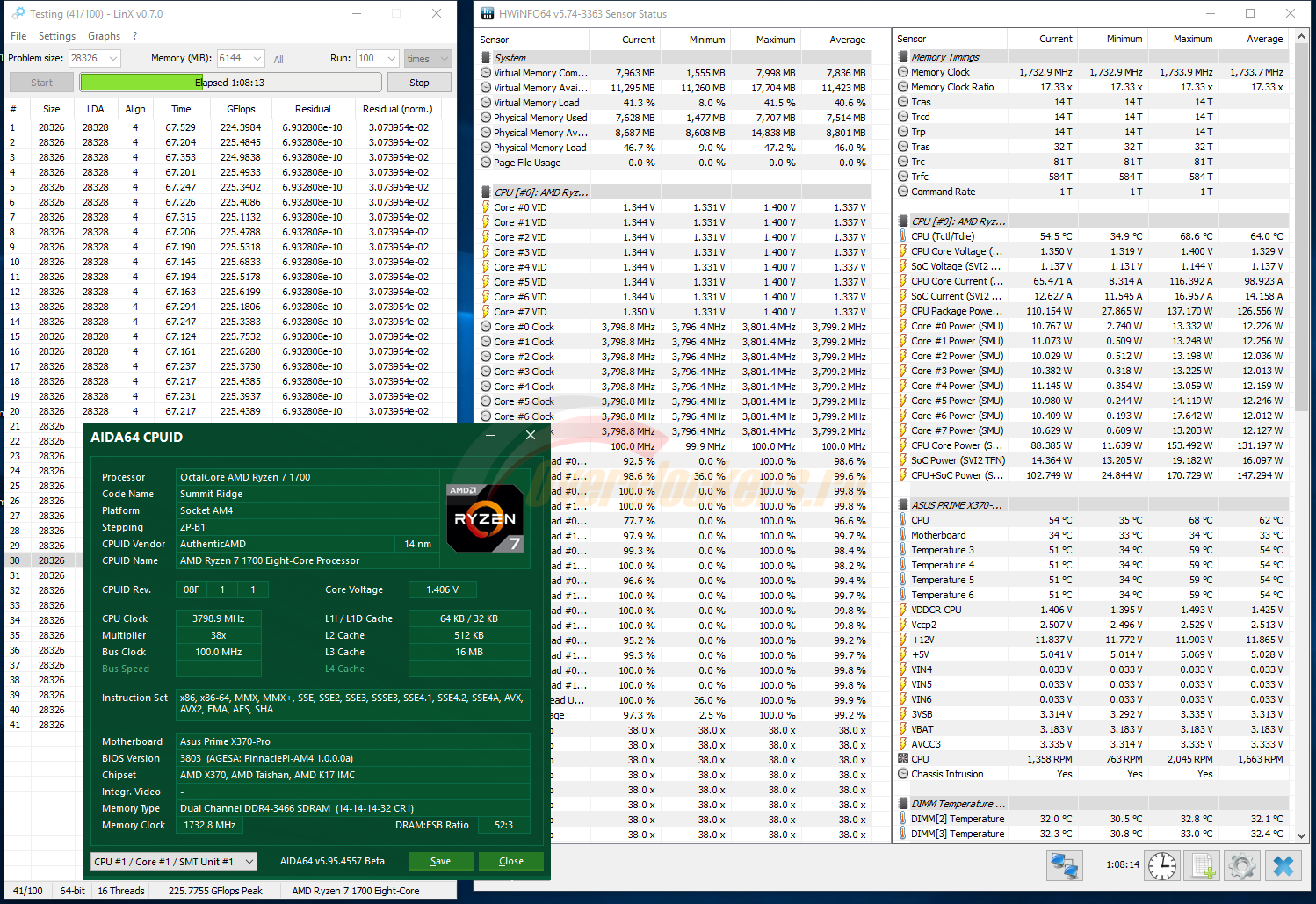Open the ? help menu in LinX
Screen dimensions: 1316x904
click(x=134, y=36)
